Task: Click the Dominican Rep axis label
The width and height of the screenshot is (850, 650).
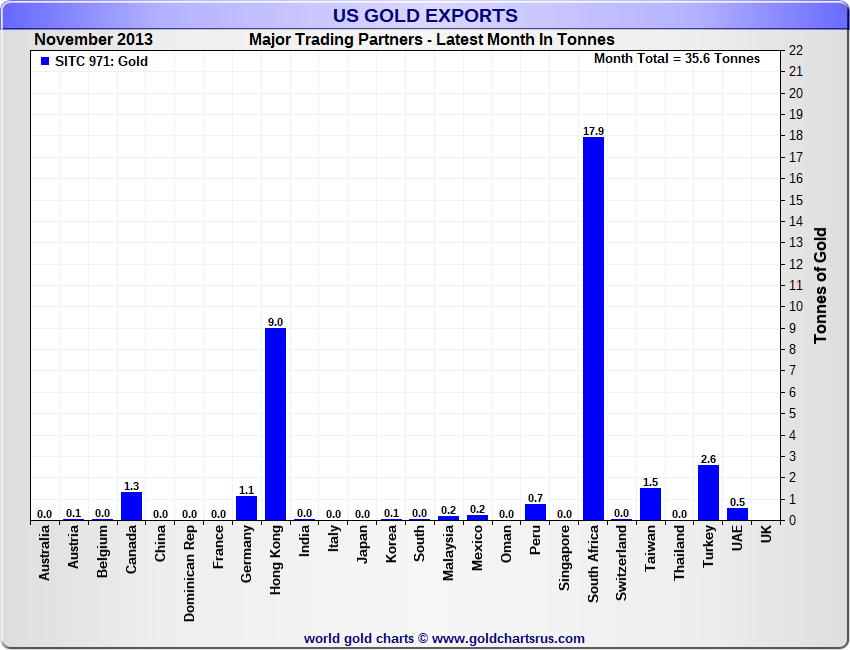Action: click(x=189, y=573)
